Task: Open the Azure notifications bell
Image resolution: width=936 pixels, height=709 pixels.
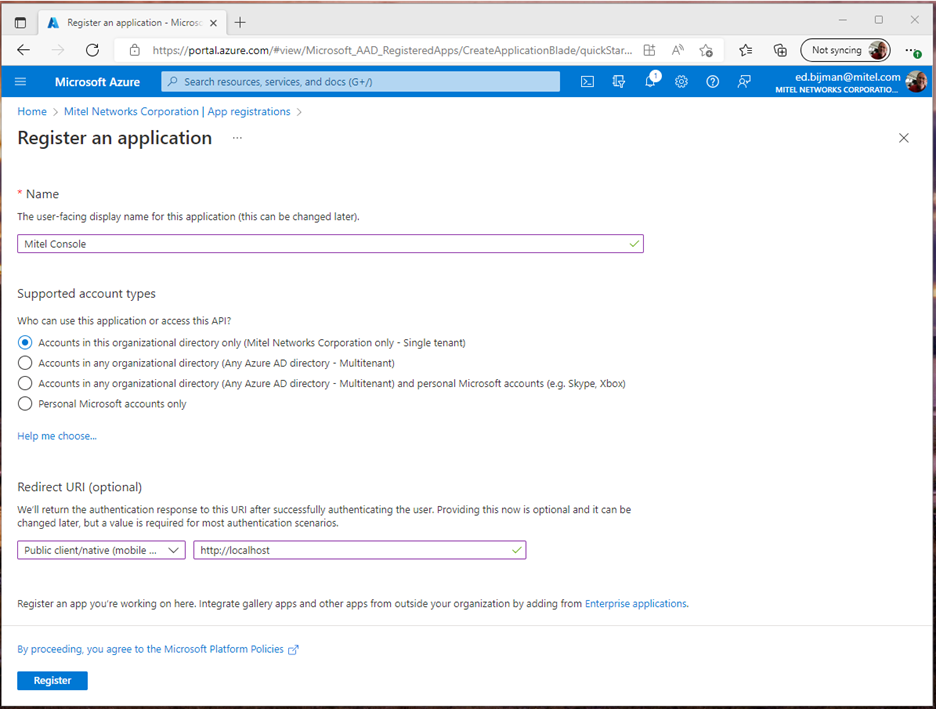Action: (x=650, y=82)
